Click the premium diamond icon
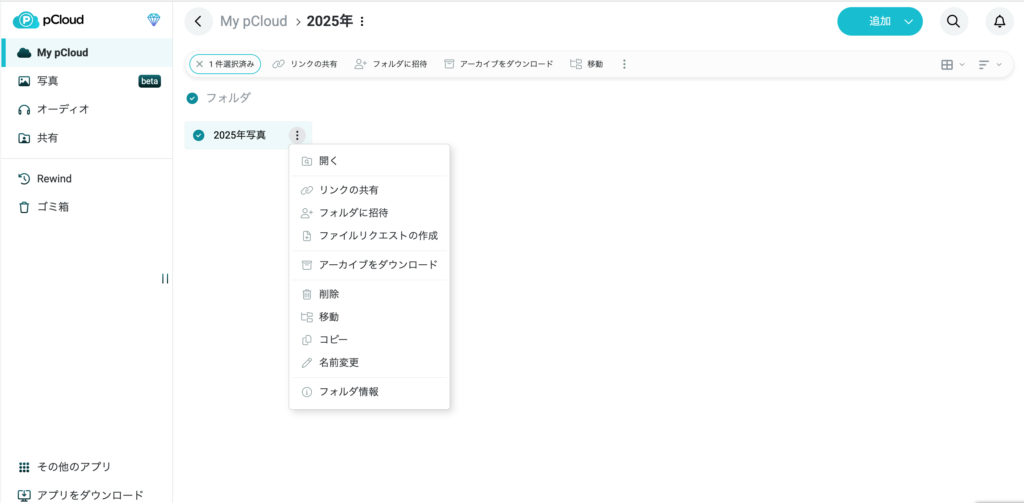The image size is (1024, 503). [x=153, y=20]
